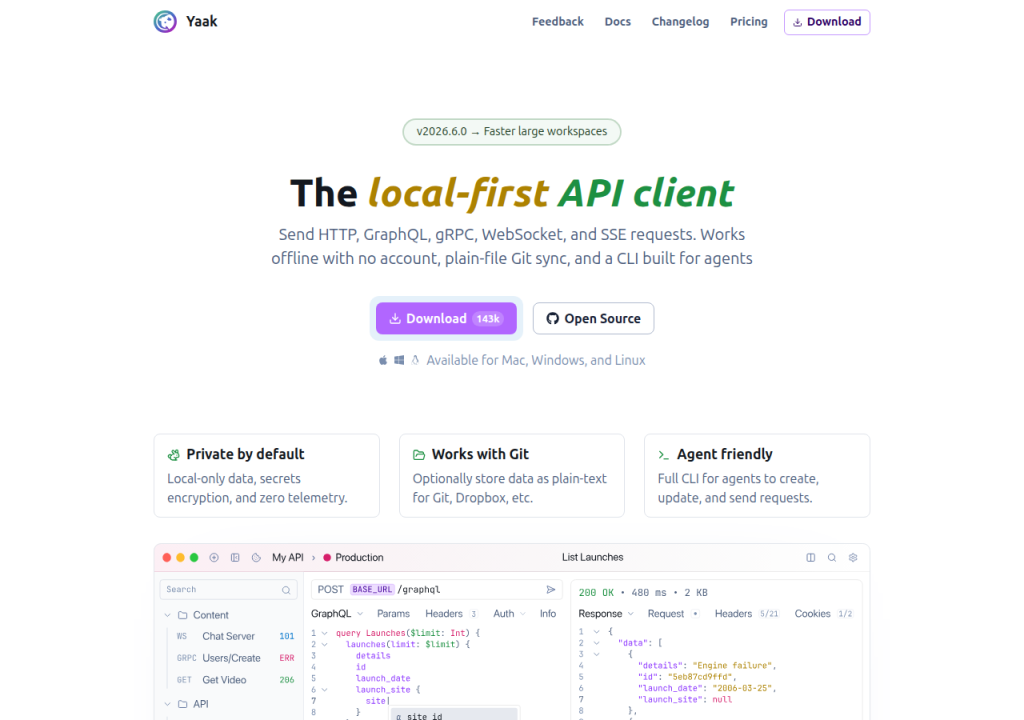Click the purple Download 143k button
The image size is (1024, 720).
[x=446, y=319]
